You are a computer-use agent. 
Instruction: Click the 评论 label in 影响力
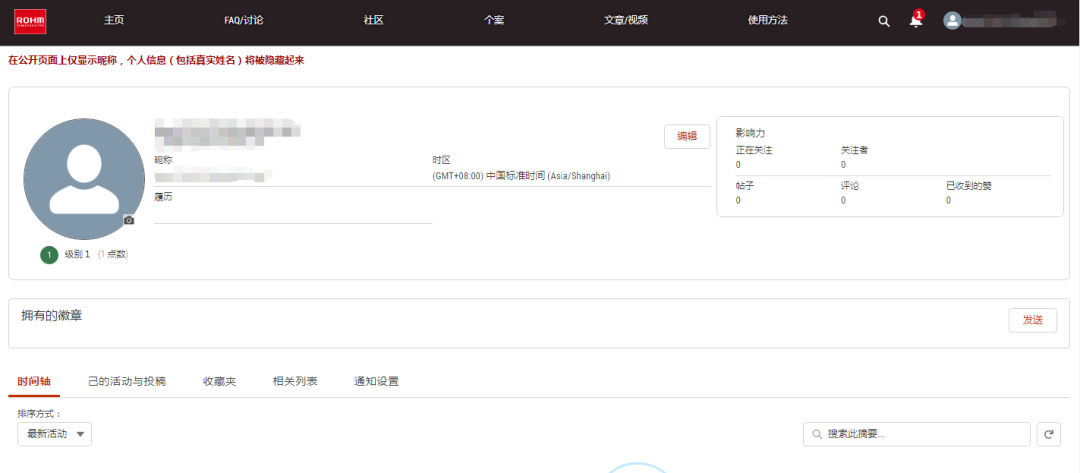tap(849, 186)
